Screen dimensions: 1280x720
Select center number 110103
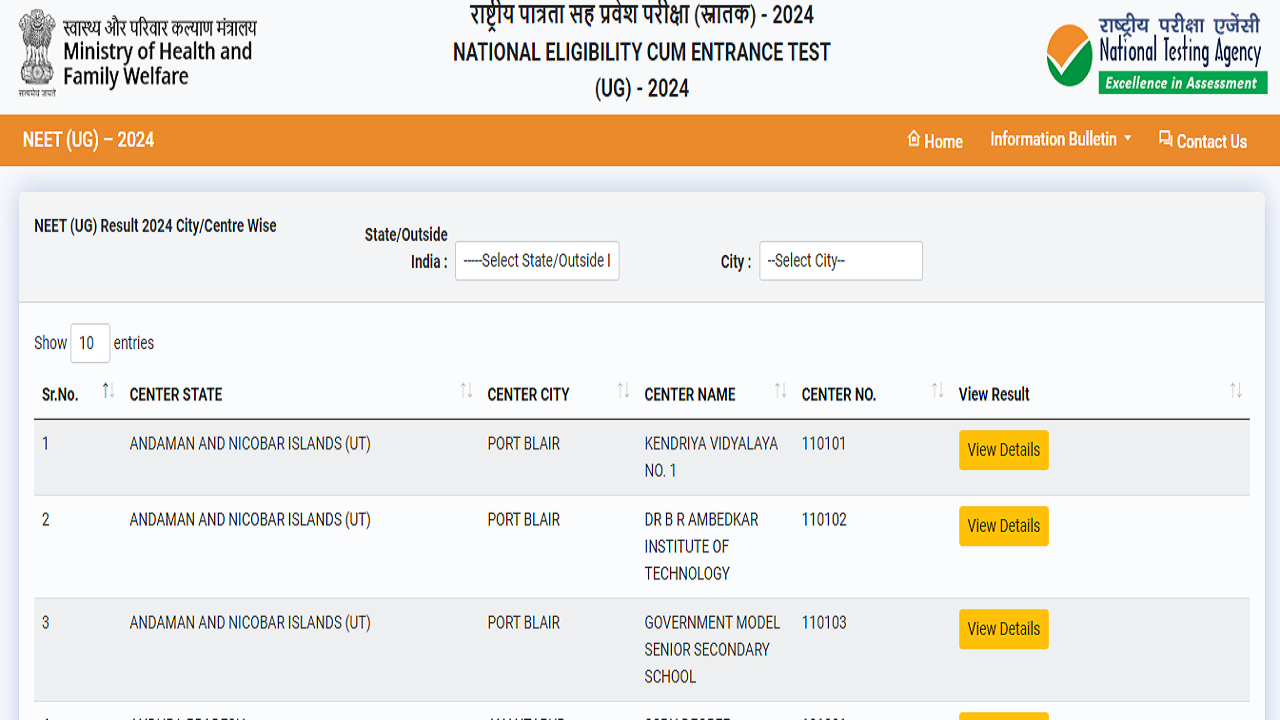(x=824, y=622)
